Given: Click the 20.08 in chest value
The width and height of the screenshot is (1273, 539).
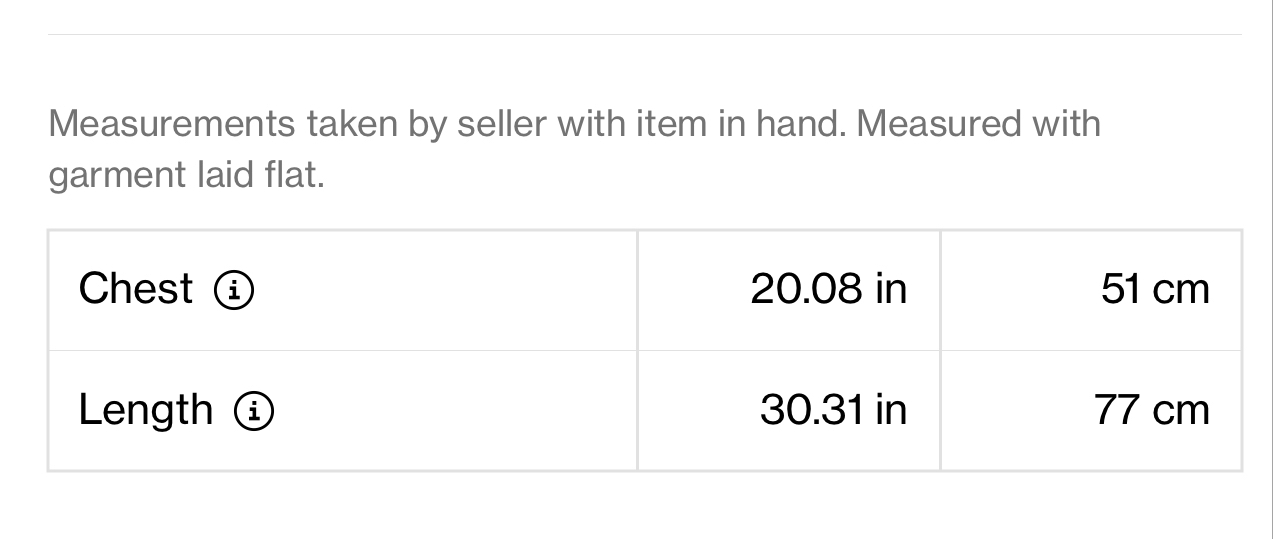Looking at the screenshot, I should click(x=829, y=289).
